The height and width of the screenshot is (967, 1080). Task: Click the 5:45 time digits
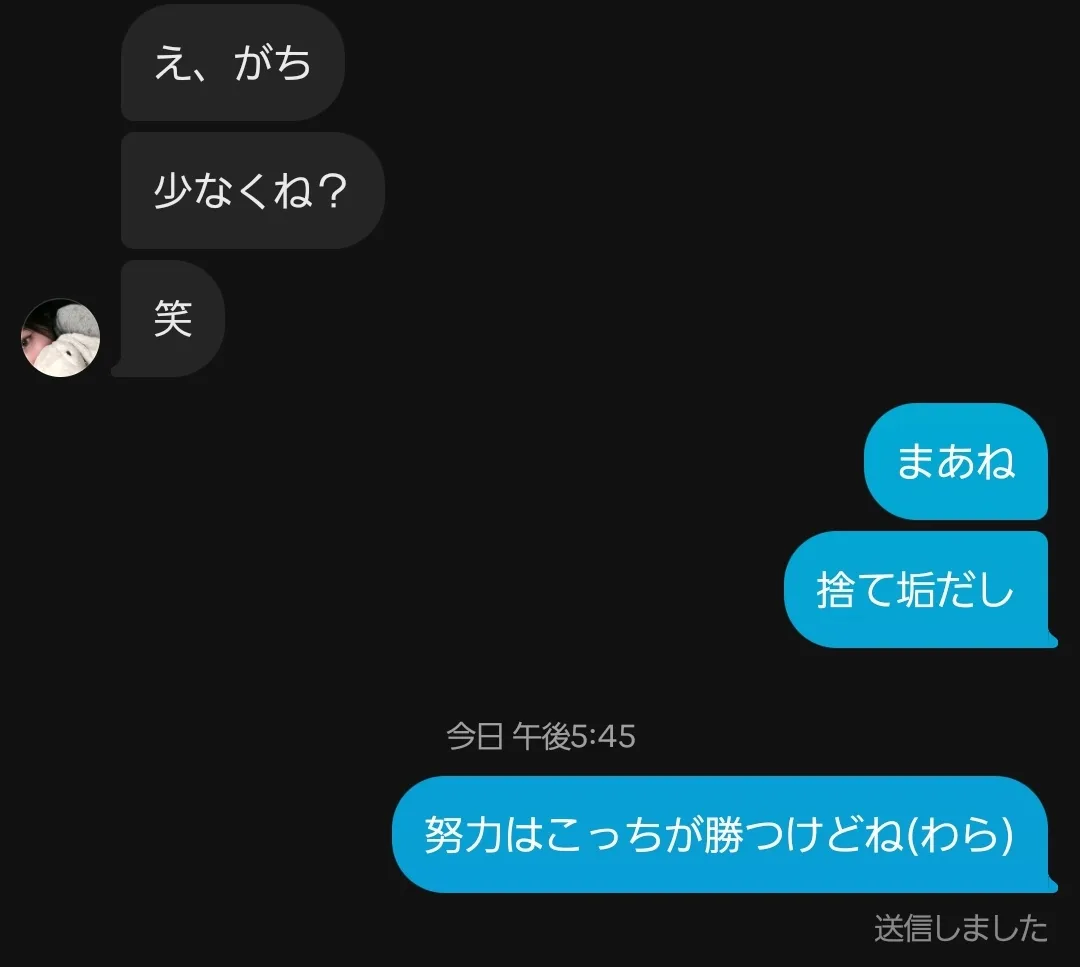603,737
